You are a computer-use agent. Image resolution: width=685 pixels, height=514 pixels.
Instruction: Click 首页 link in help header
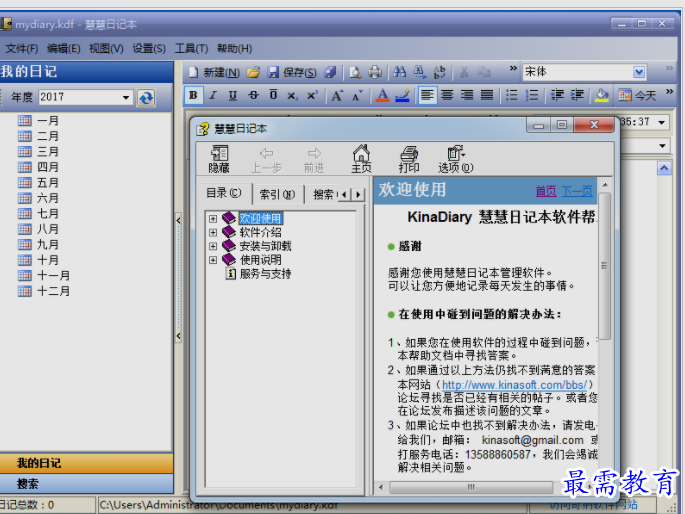point(546,191)
